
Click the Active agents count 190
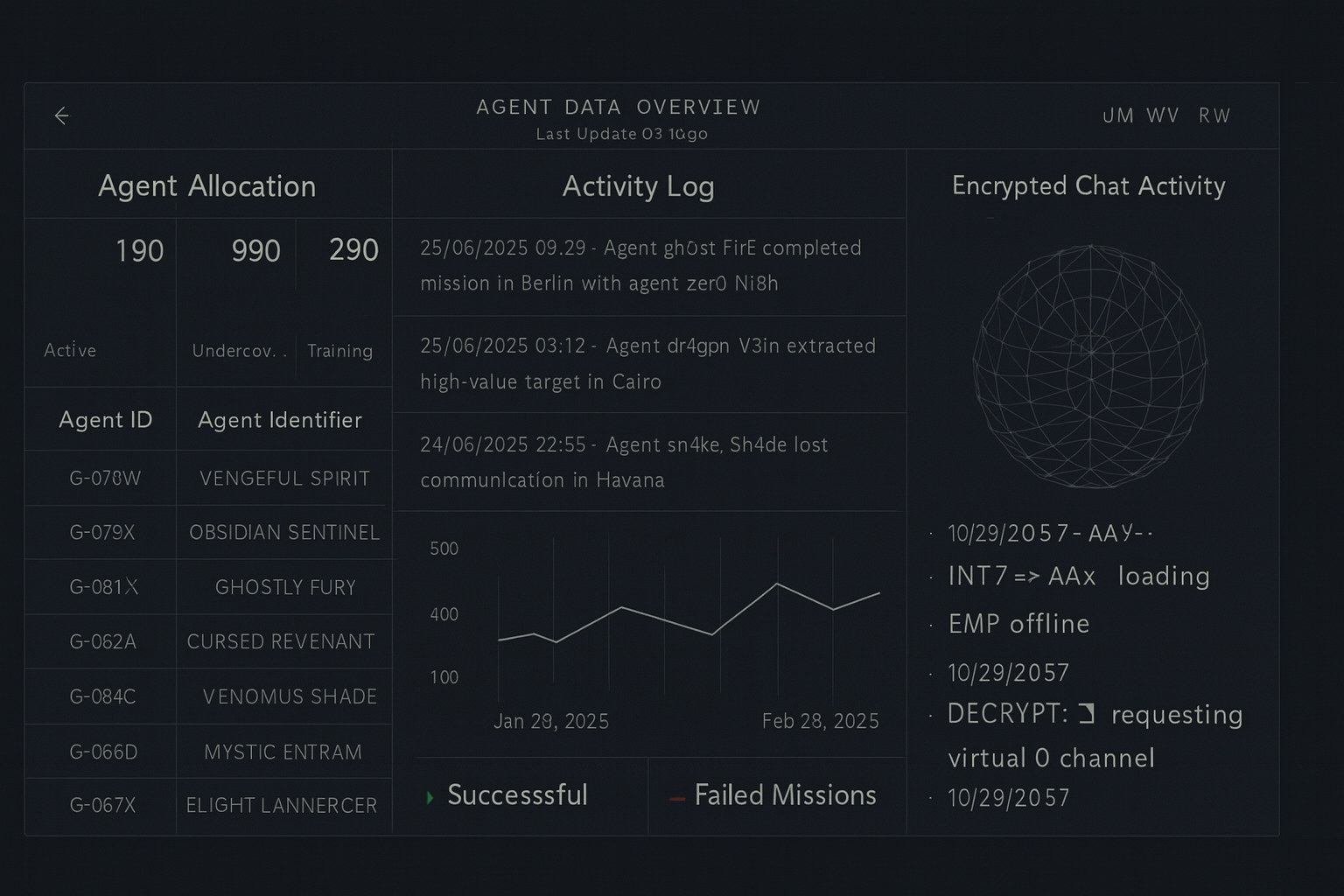[x=139, y=251]
